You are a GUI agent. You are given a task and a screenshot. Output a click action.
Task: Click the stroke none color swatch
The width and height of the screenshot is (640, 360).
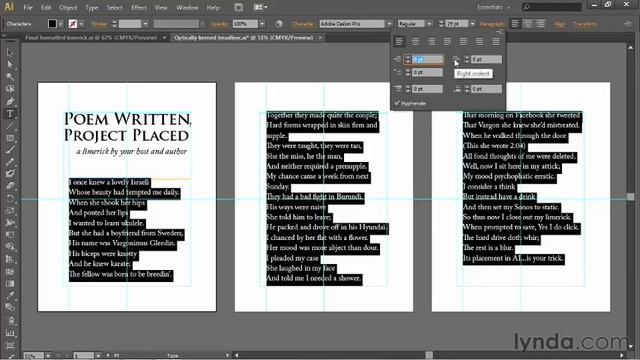point(73,24)
